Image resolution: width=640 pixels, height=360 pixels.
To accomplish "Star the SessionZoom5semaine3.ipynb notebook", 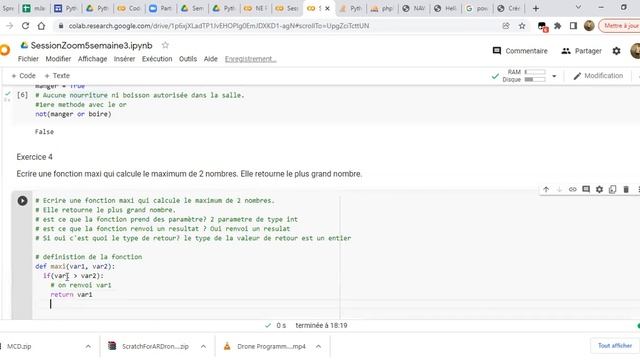I will pyautogui.click(x=165, y=45).
